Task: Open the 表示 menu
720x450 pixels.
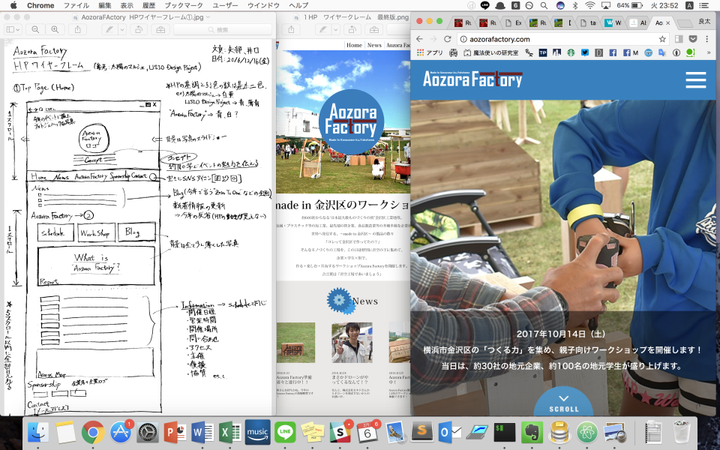Action: point(127,6)
